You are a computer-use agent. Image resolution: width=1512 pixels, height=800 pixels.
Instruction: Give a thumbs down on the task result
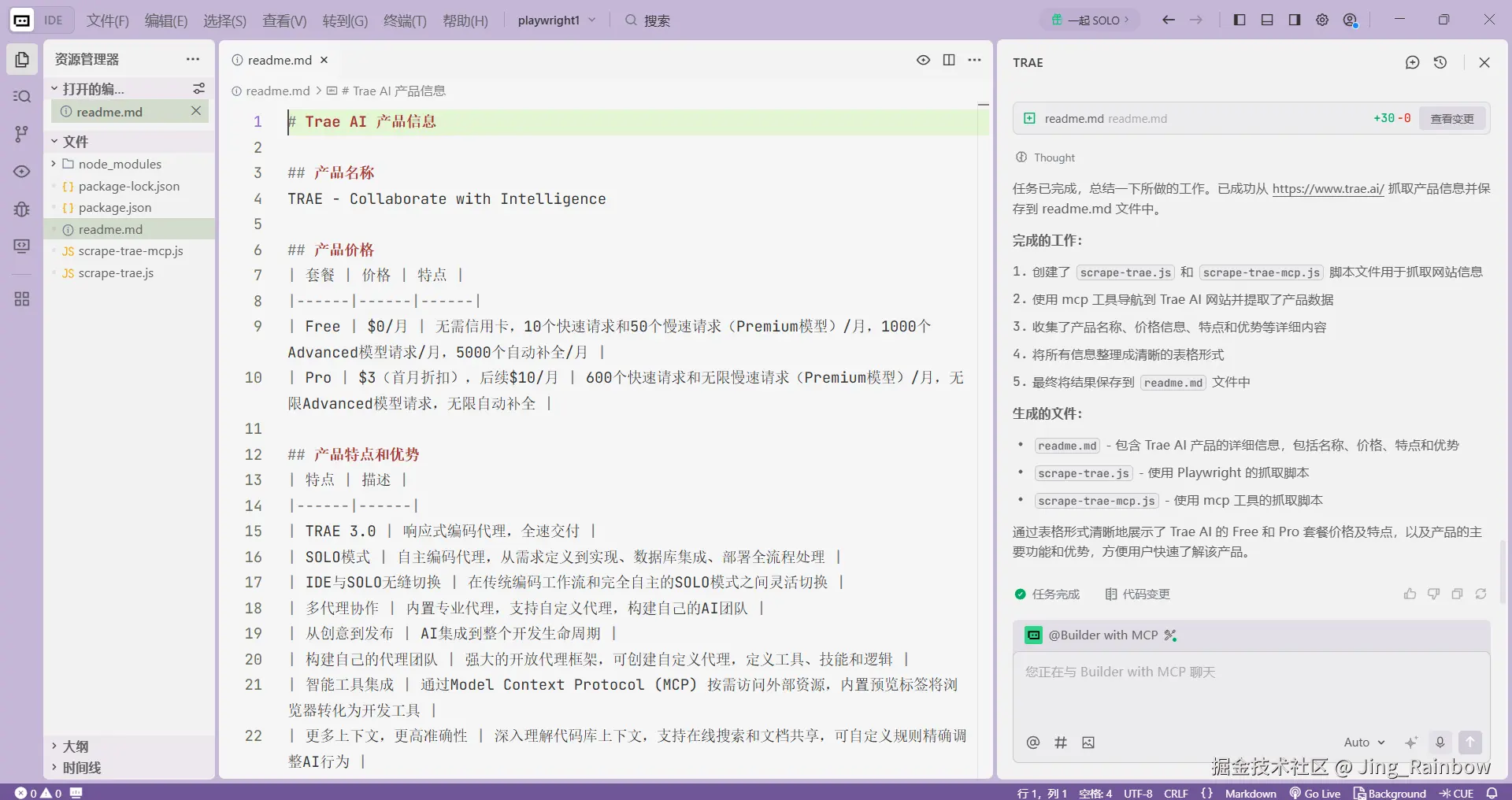[x=1434, y=594]
